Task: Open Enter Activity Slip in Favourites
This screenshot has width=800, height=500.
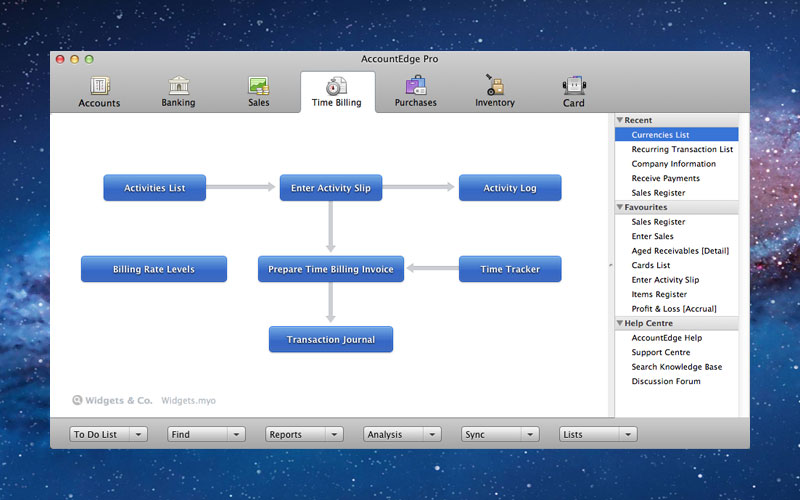Action: (x=677, y=280)
